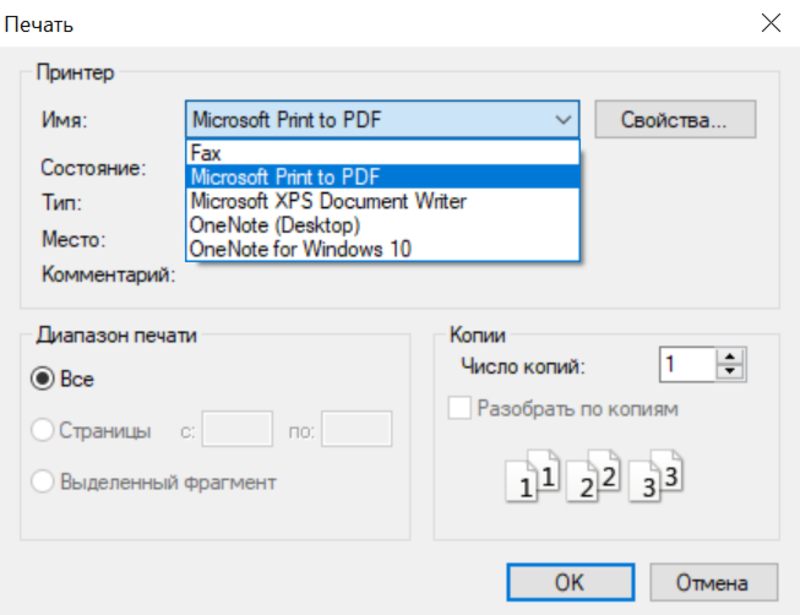The width and height of the screenshot is (800, 615).
Task: Click the Состояние label text
Action: pyautogui.click(x=93, y=168)
